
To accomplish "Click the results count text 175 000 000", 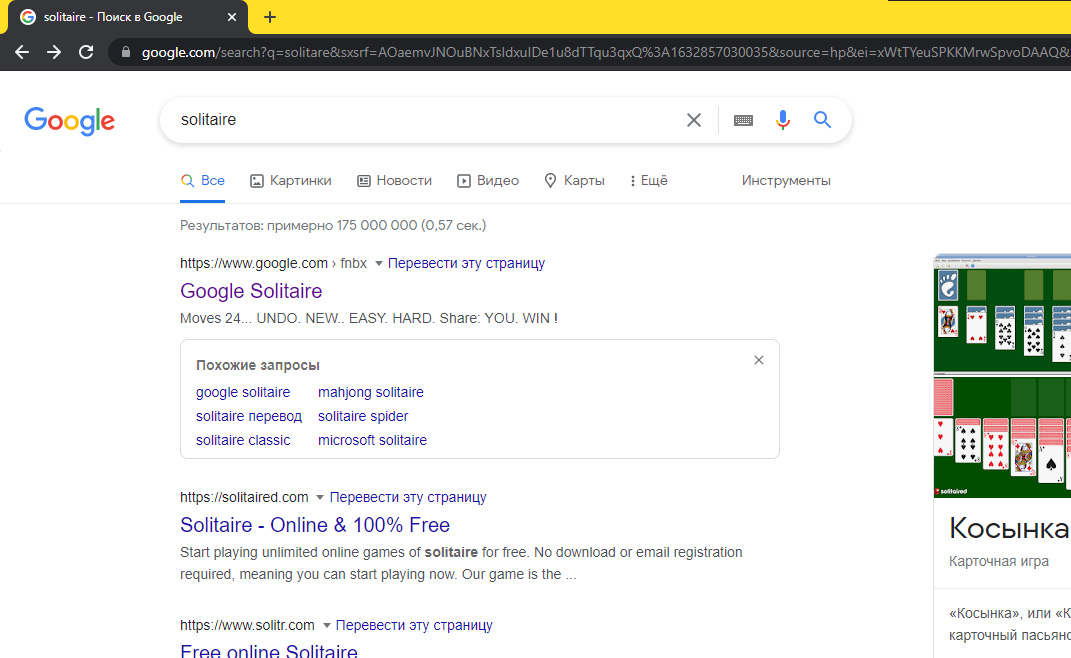I will 376,225.
